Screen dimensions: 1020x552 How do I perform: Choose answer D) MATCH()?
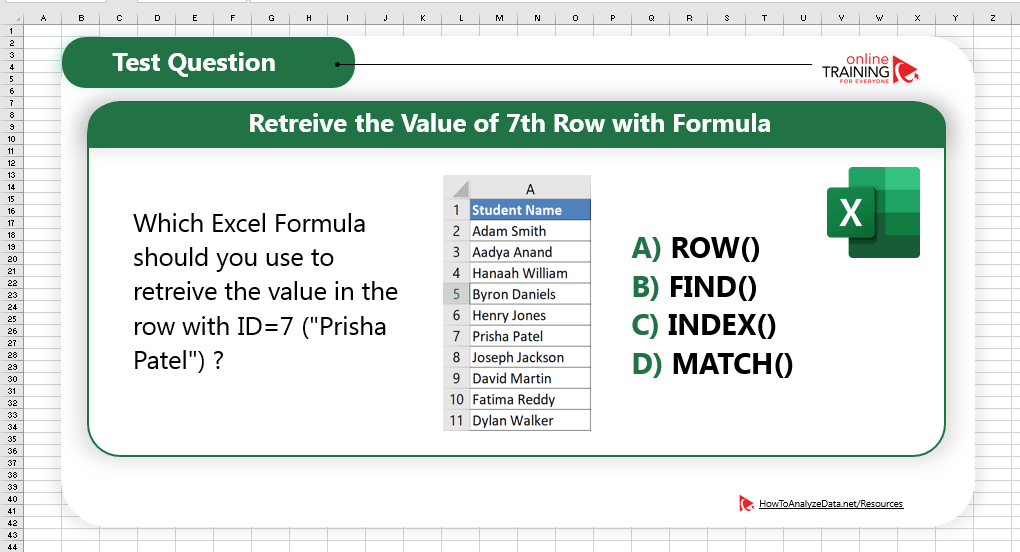point(712,363)
